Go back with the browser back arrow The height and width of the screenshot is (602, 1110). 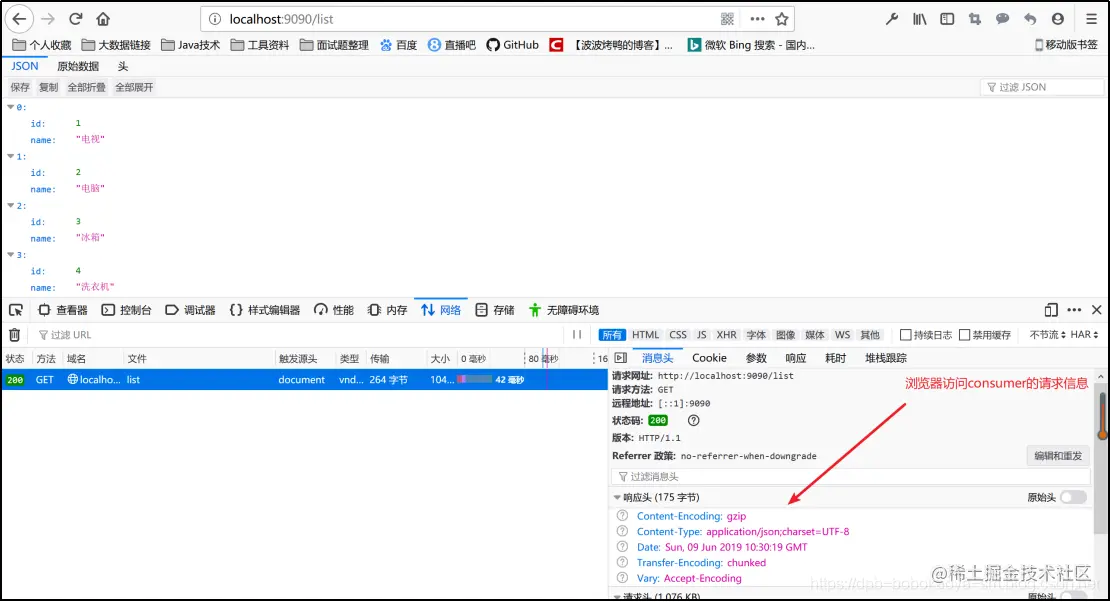(19, 19)
